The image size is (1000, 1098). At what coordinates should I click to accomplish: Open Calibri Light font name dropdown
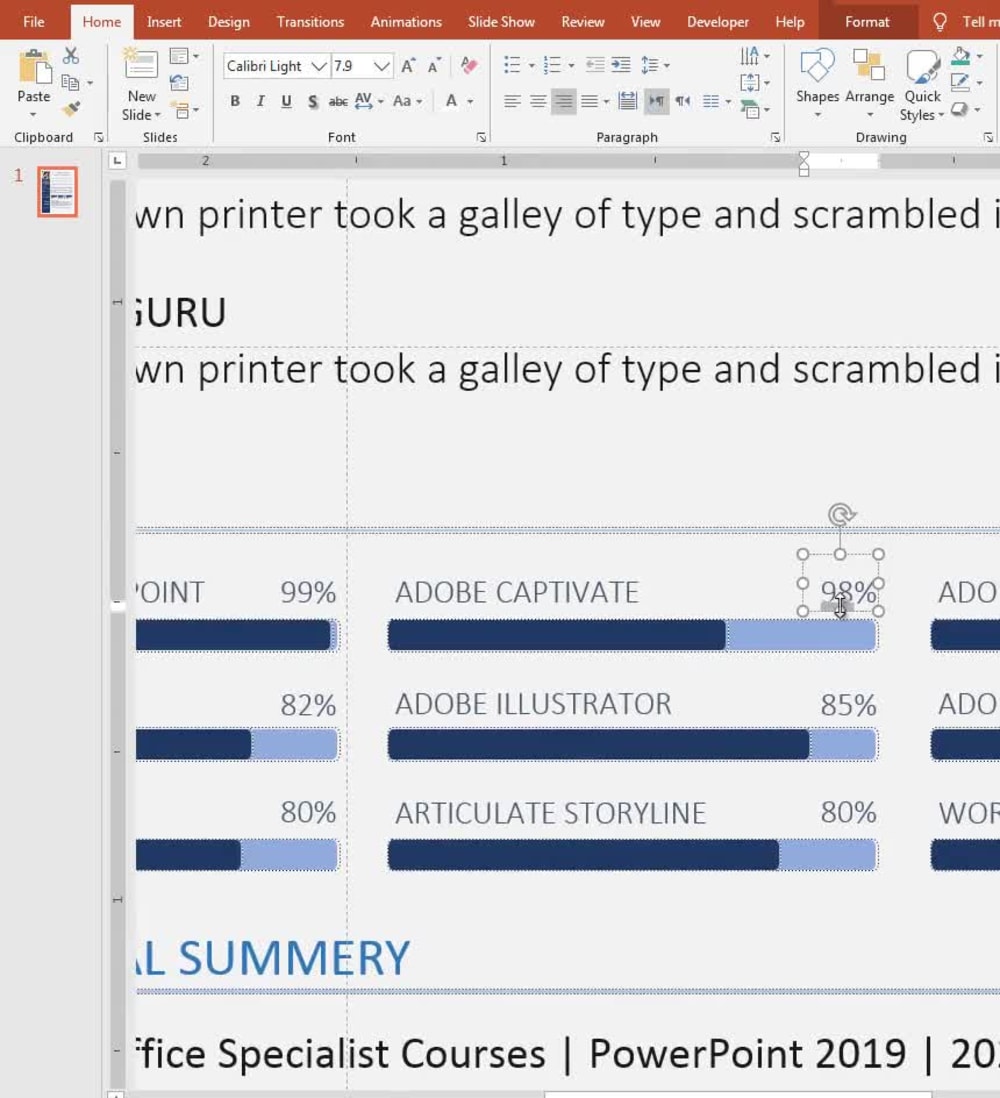tap(319, 67)
